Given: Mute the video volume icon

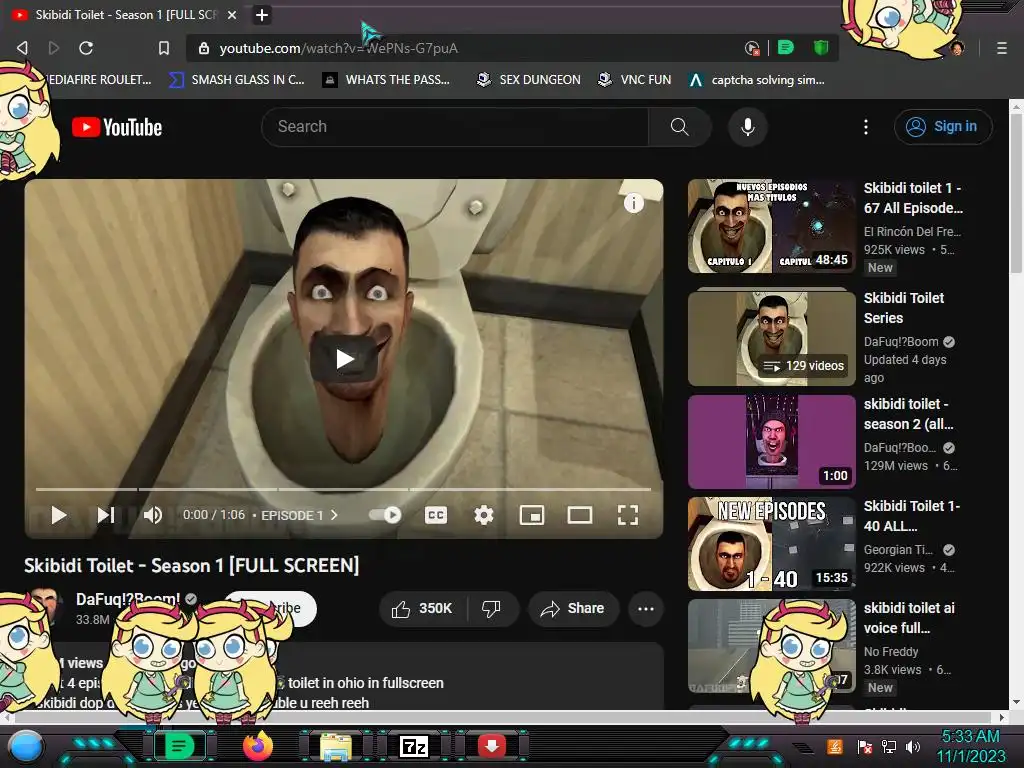Looking at the screenshot, I should 153,515.
